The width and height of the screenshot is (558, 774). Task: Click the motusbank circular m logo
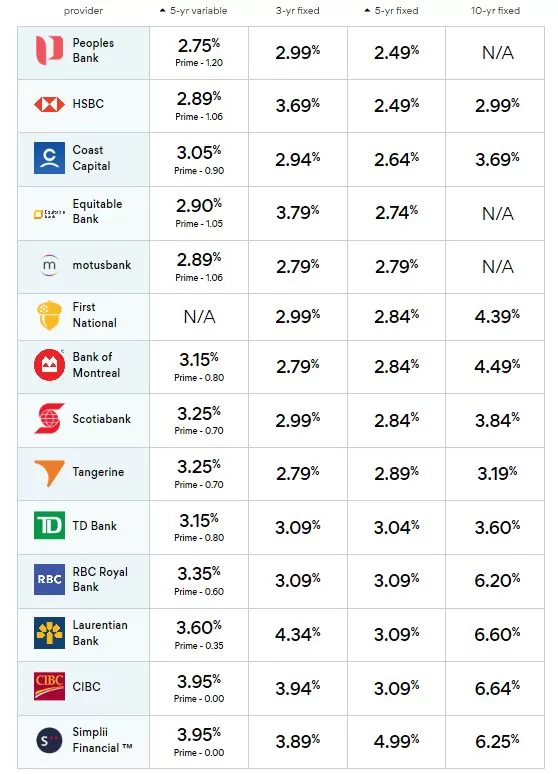(49, 265)
